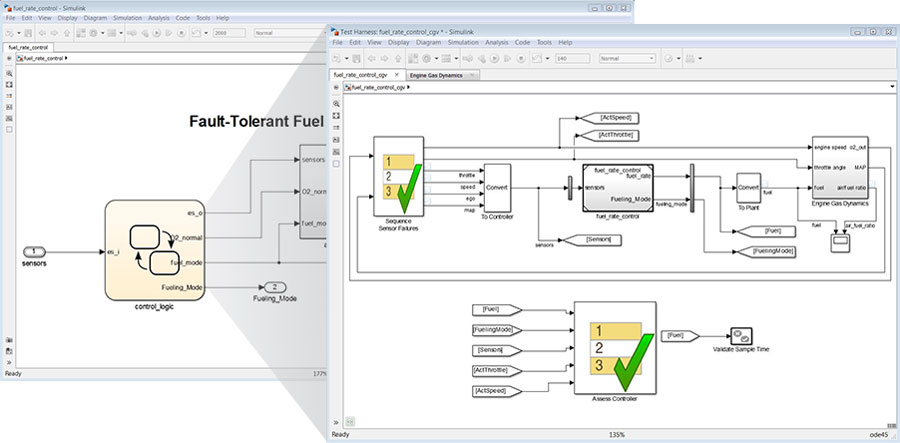
Task: Save model in Test Harness toolbar
Action: click(356, 59)
